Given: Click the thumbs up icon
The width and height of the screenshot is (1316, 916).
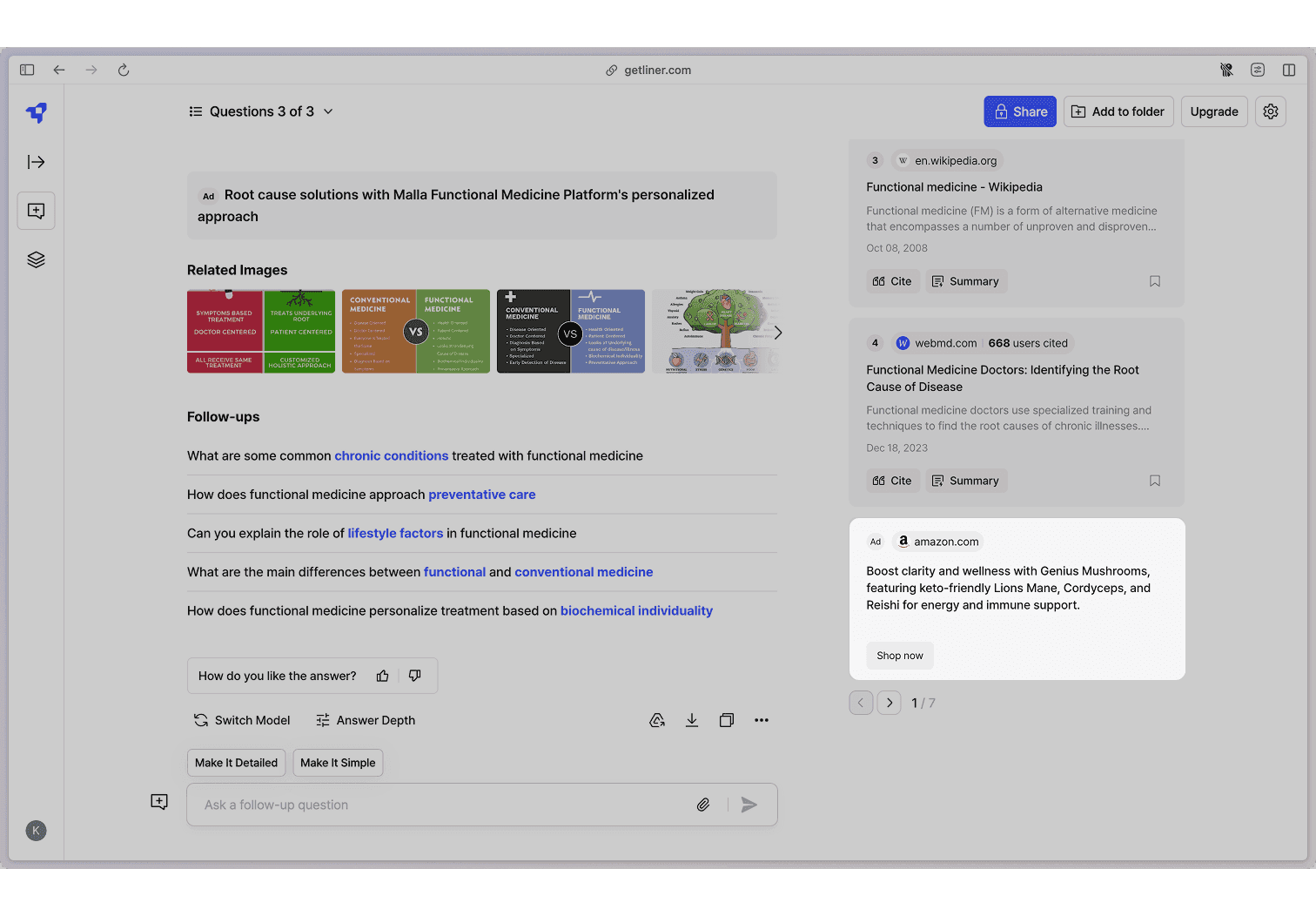Looking at the screenshot, I should [382, 676].
